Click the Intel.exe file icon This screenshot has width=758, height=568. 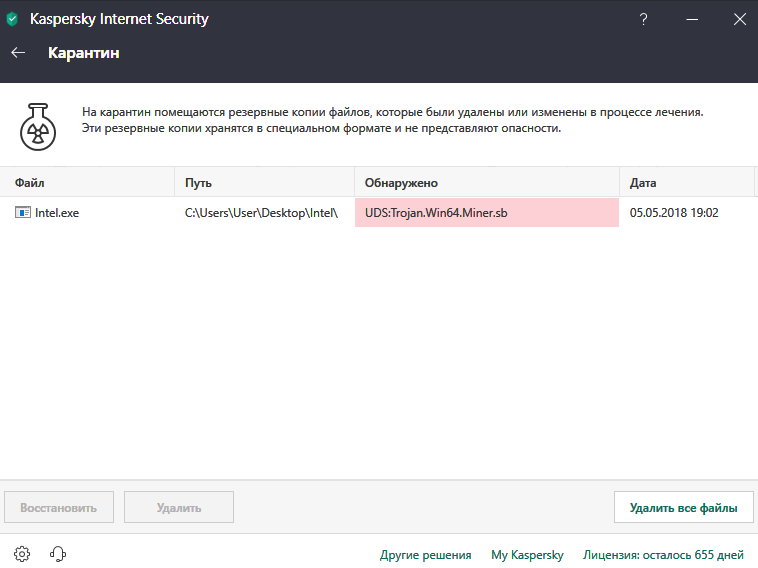(x=23, y=213)
